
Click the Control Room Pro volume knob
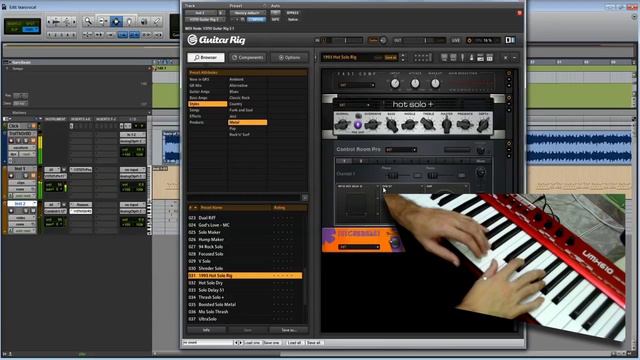click(481, 150)
